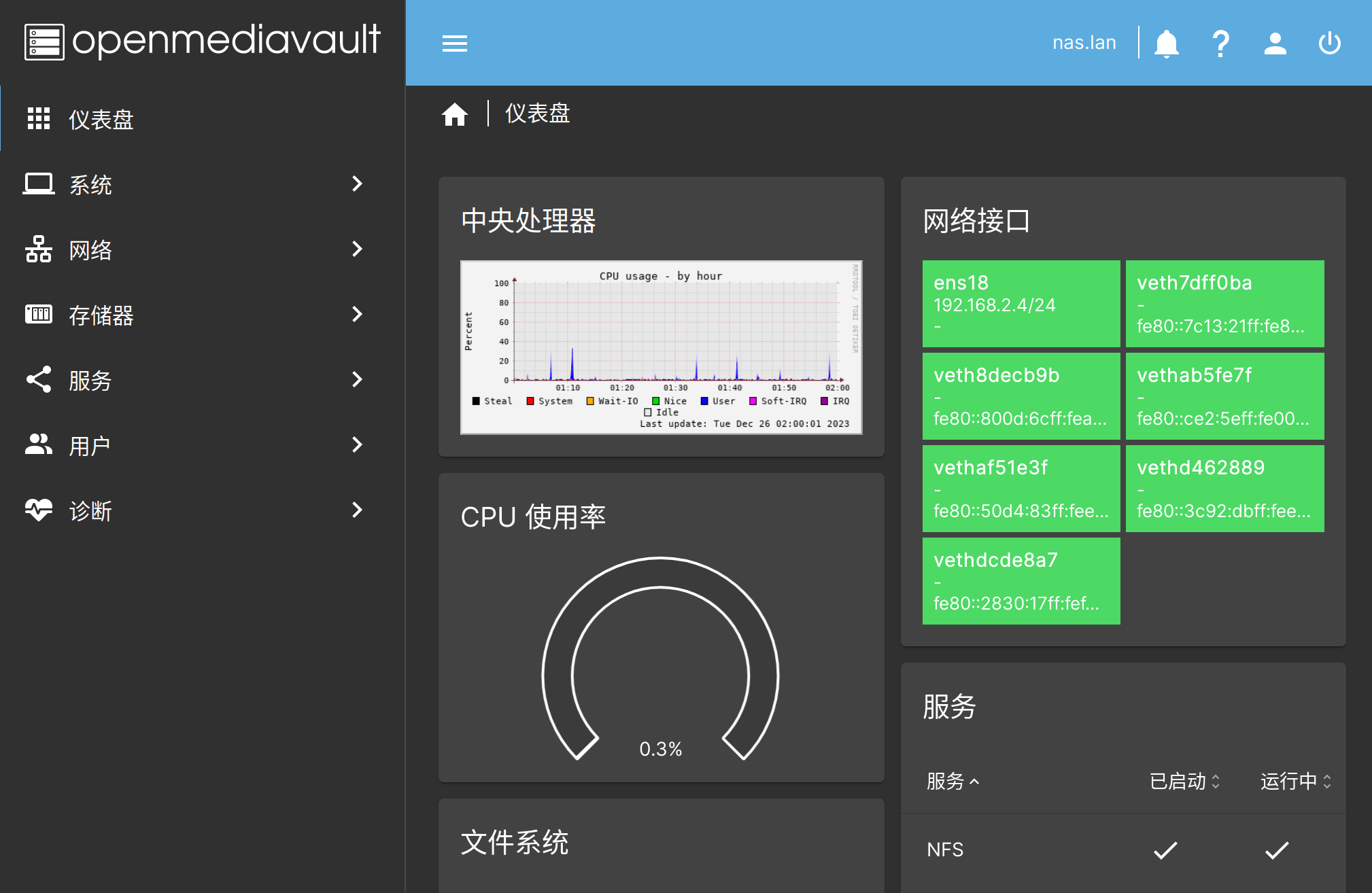Toggle the hamburger navigation menu
Screen dimensions: 1372x893
tap(455, 43)
